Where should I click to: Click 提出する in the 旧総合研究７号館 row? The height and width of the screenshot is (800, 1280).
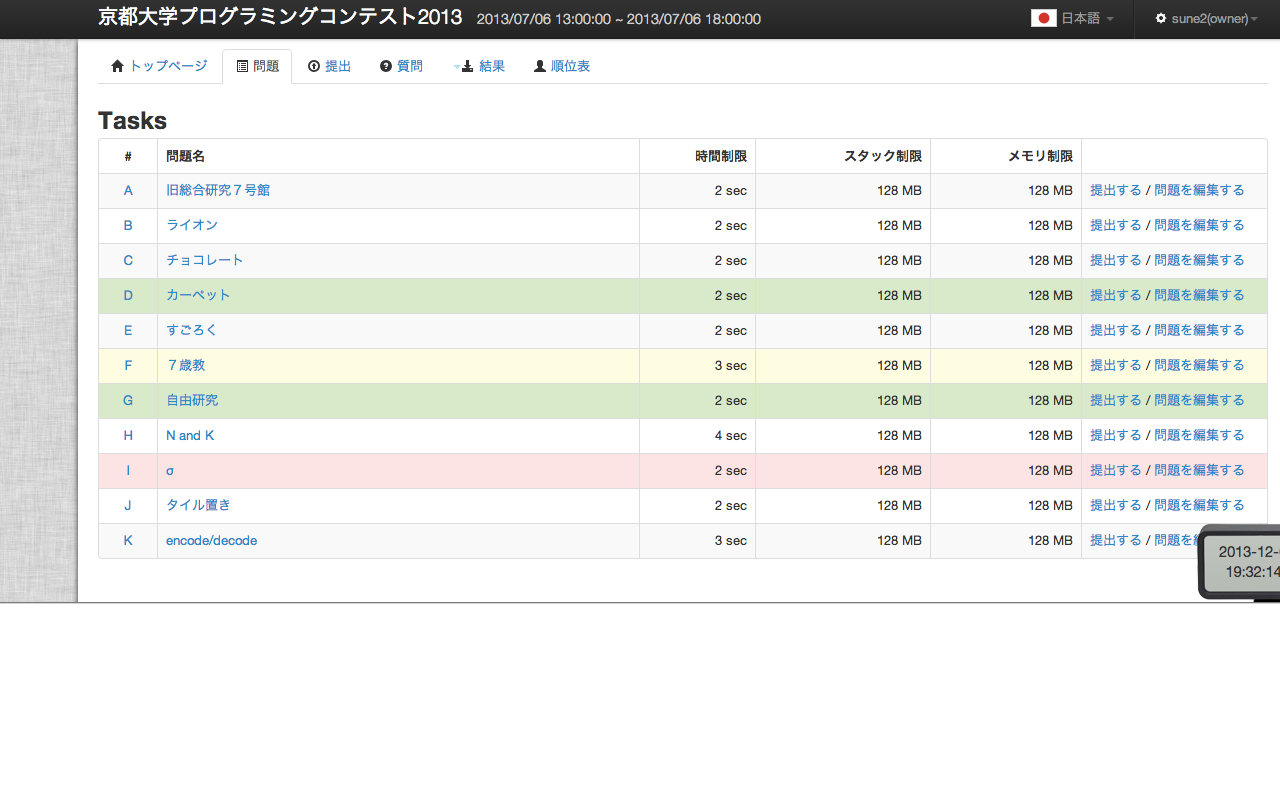(x=1116, y=190)
